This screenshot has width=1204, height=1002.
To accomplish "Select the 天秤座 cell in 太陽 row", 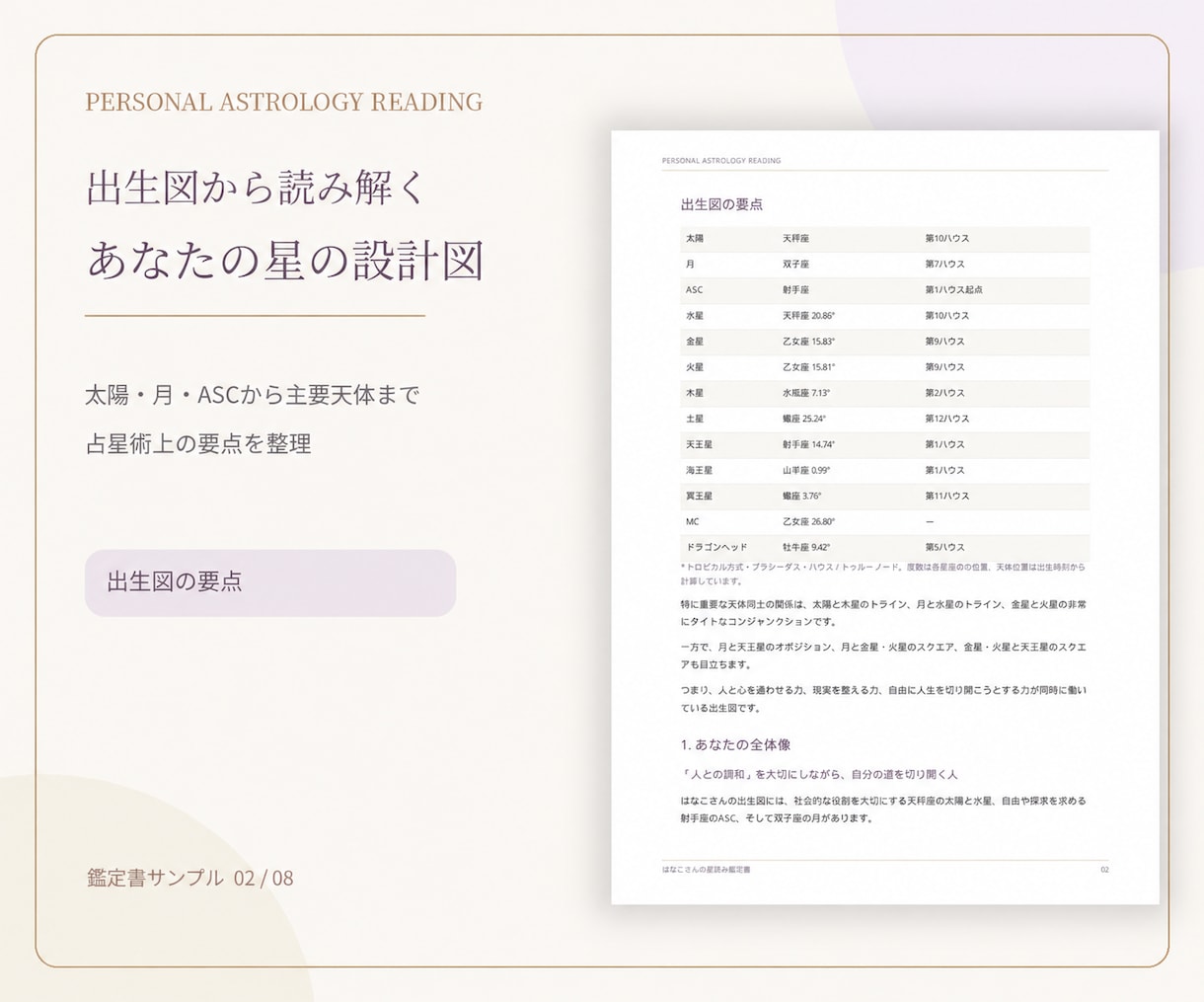I will [795, 239].
